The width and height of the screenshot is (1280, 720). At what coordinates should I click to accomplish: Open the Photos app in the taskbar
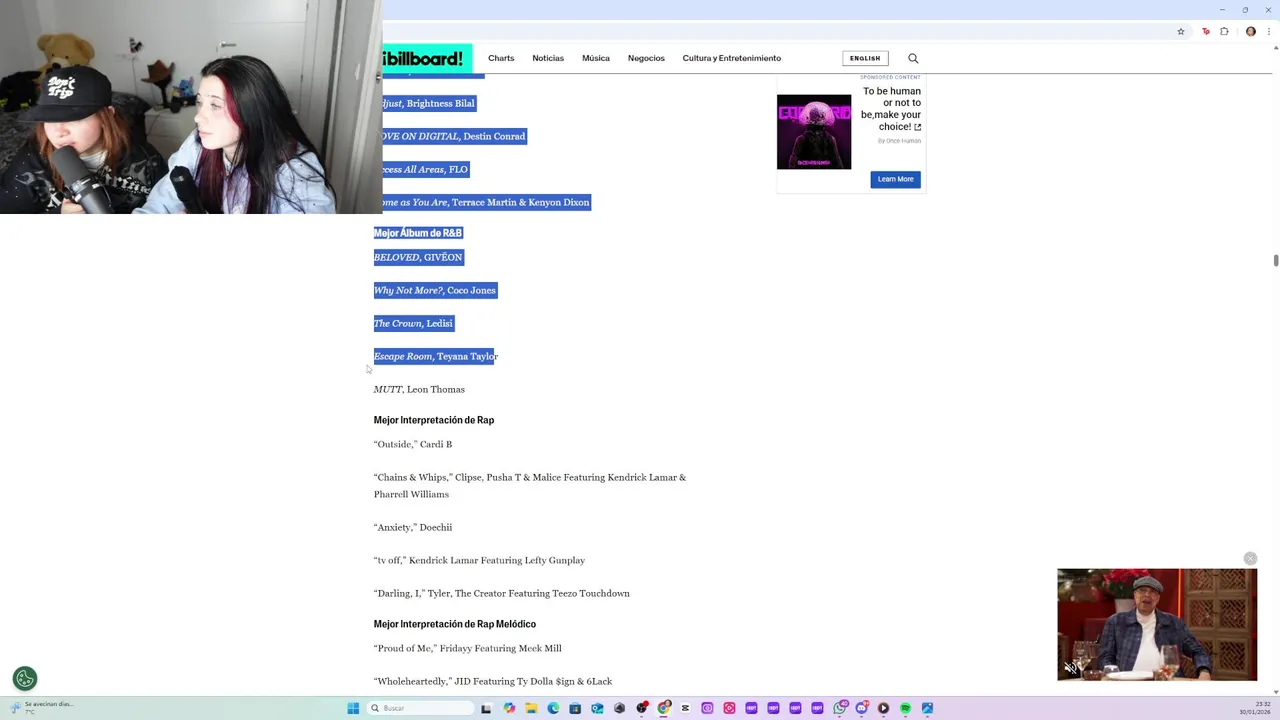[927, 708]
